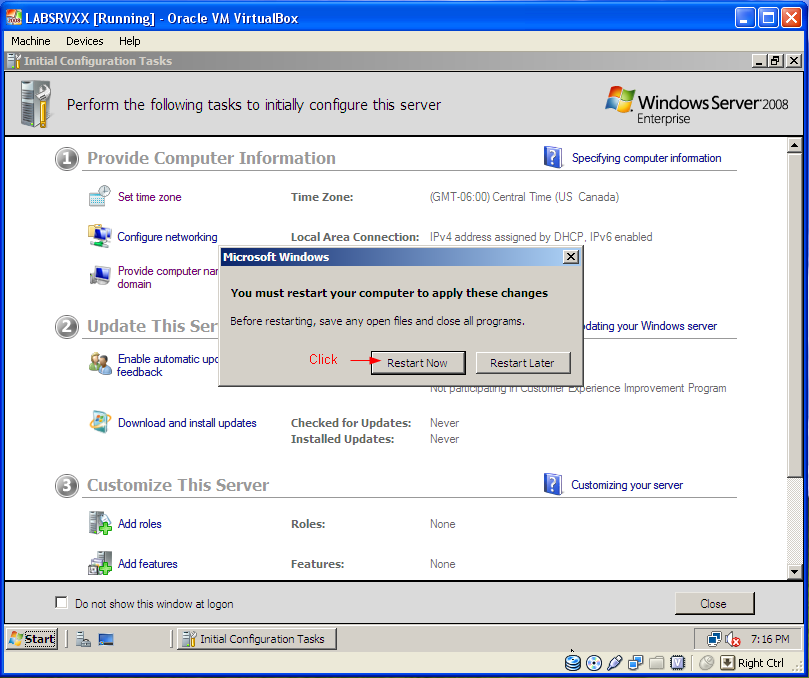Open help icon beside Specifying computer information
Viewport: 809px width, 678px height.
553,157
